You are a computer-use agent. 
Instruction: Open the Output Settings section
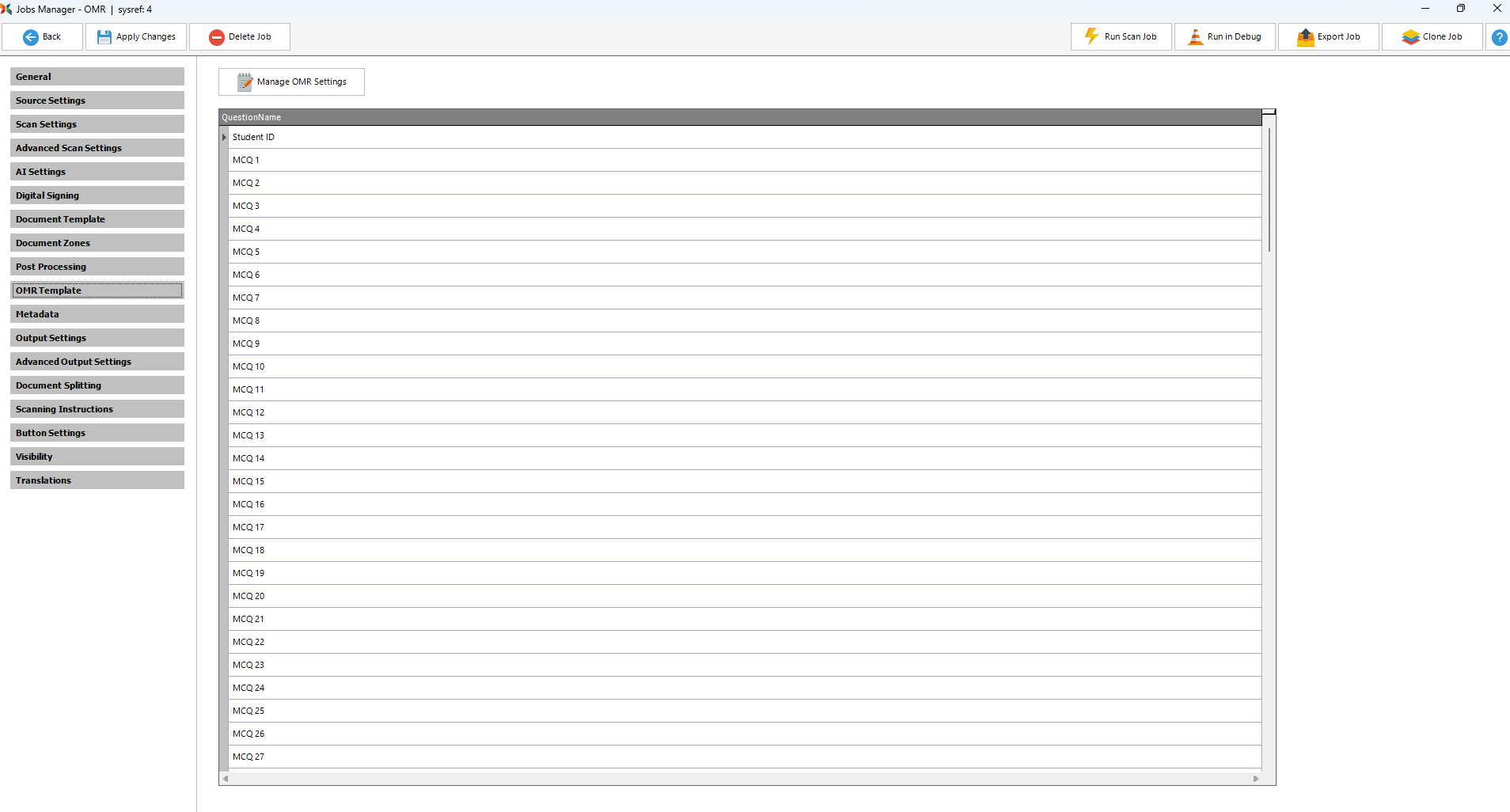[97, 338]
